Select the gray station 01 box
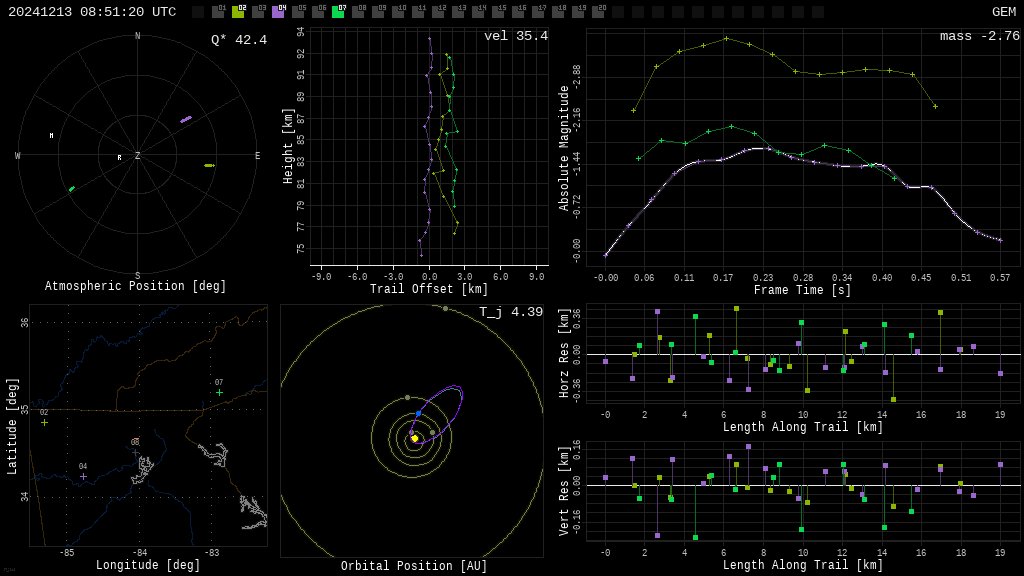The width and height of the screenshot is (1024, 576). click(218, 12)
